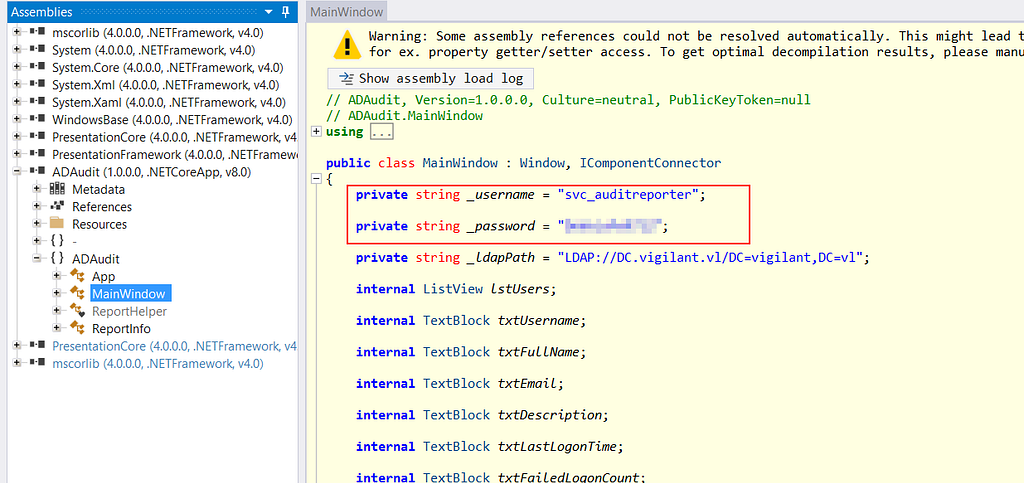
Task: Click the ADAudit.MainWindow comment line
Action: tap(404, 116)
